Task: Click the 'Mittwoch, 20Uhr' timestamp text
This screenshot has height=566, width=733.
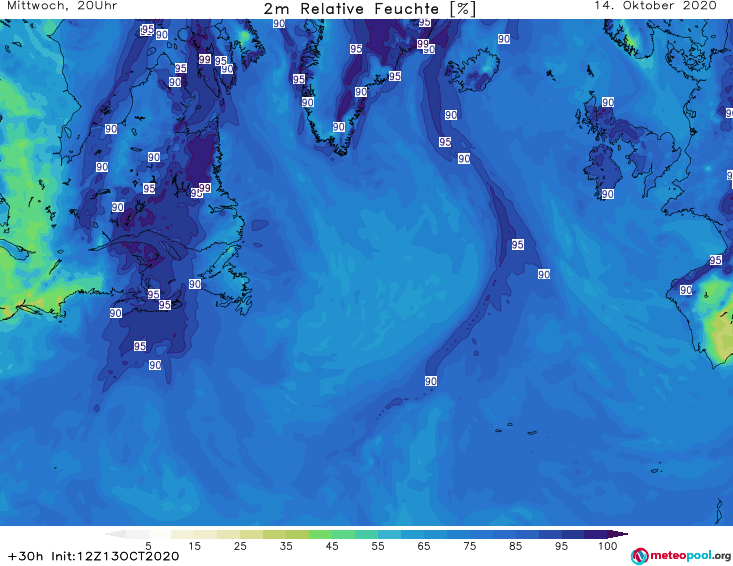Action: (62, 6)
